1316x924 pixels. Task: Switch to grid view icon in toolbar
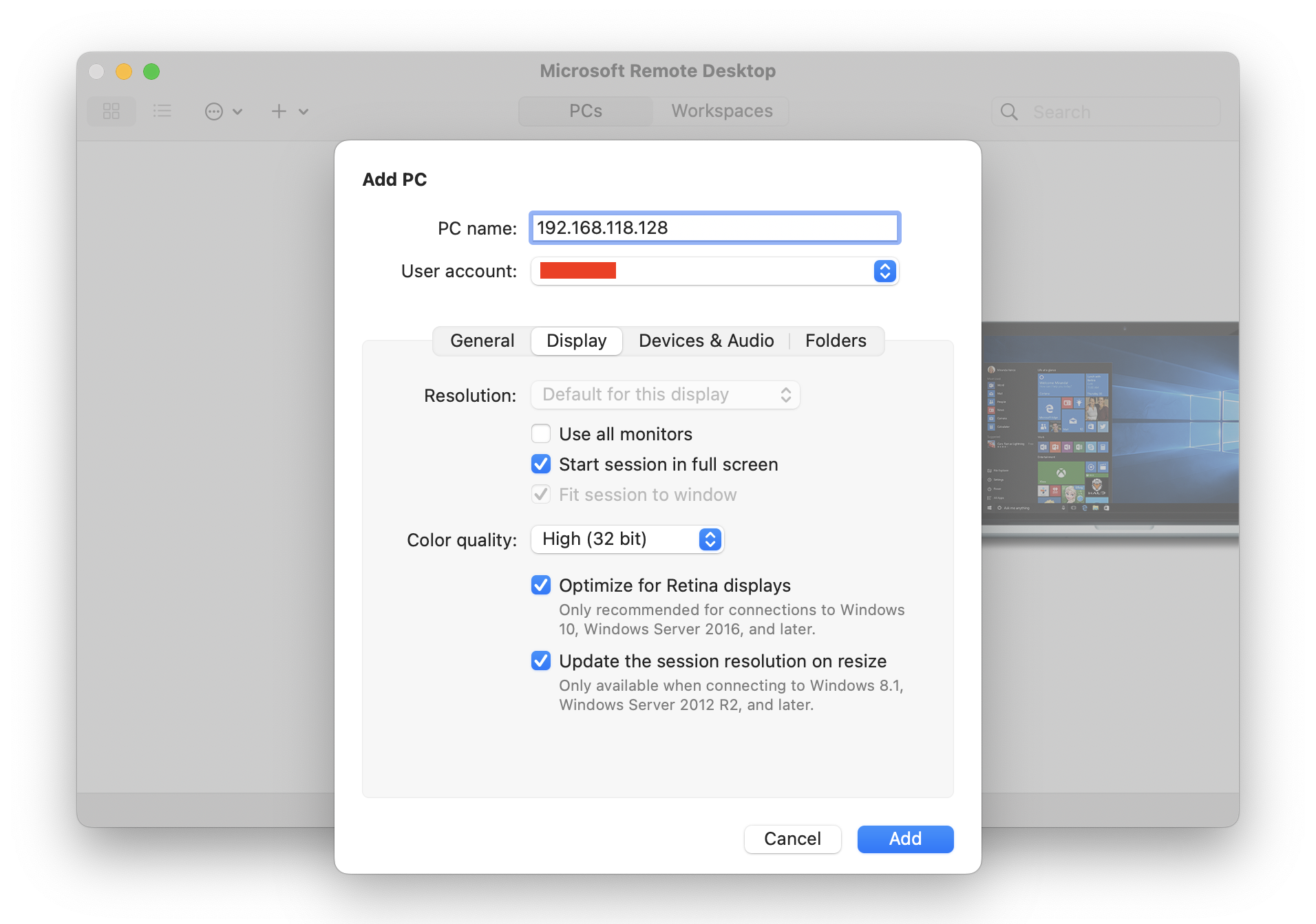coord(112,111)
